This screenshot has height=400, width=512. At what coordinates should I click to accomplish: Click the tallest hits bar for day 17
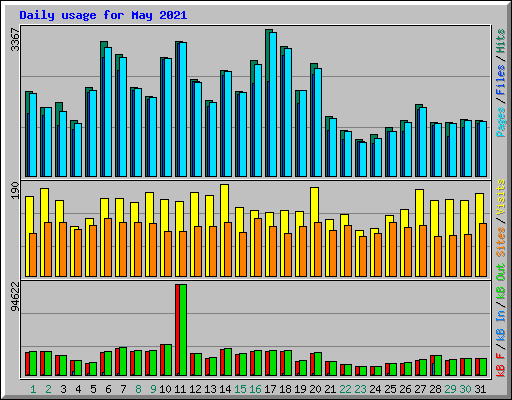click(x=268, y=103)
